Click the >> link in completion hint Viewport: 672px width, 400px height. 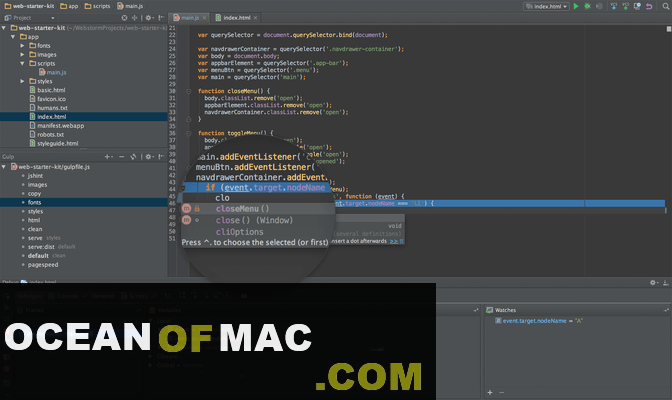[x=393, y=241]
